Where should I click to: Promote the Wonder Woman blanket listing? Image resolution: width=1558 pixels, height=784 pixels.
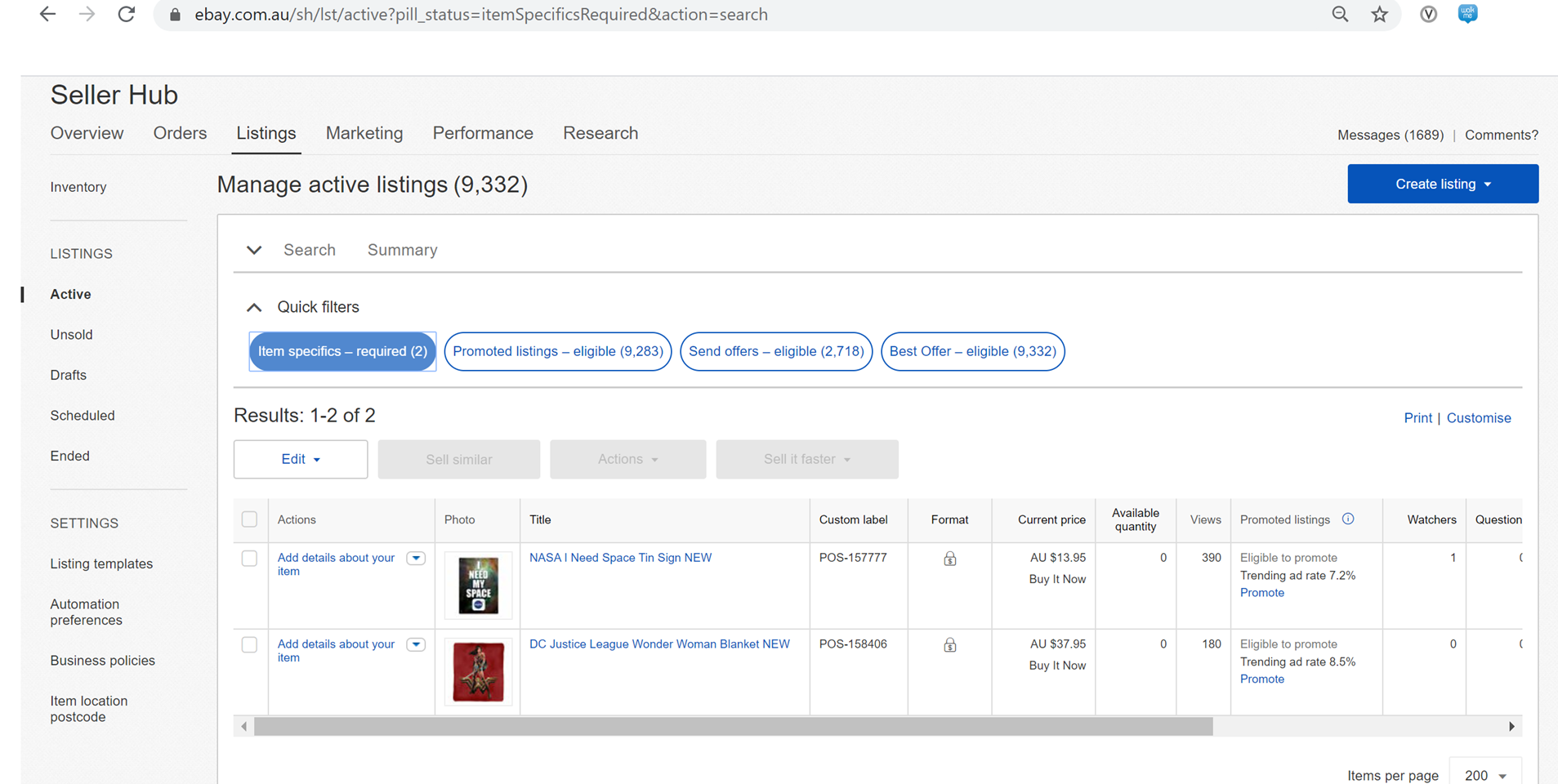point(1261,679)
